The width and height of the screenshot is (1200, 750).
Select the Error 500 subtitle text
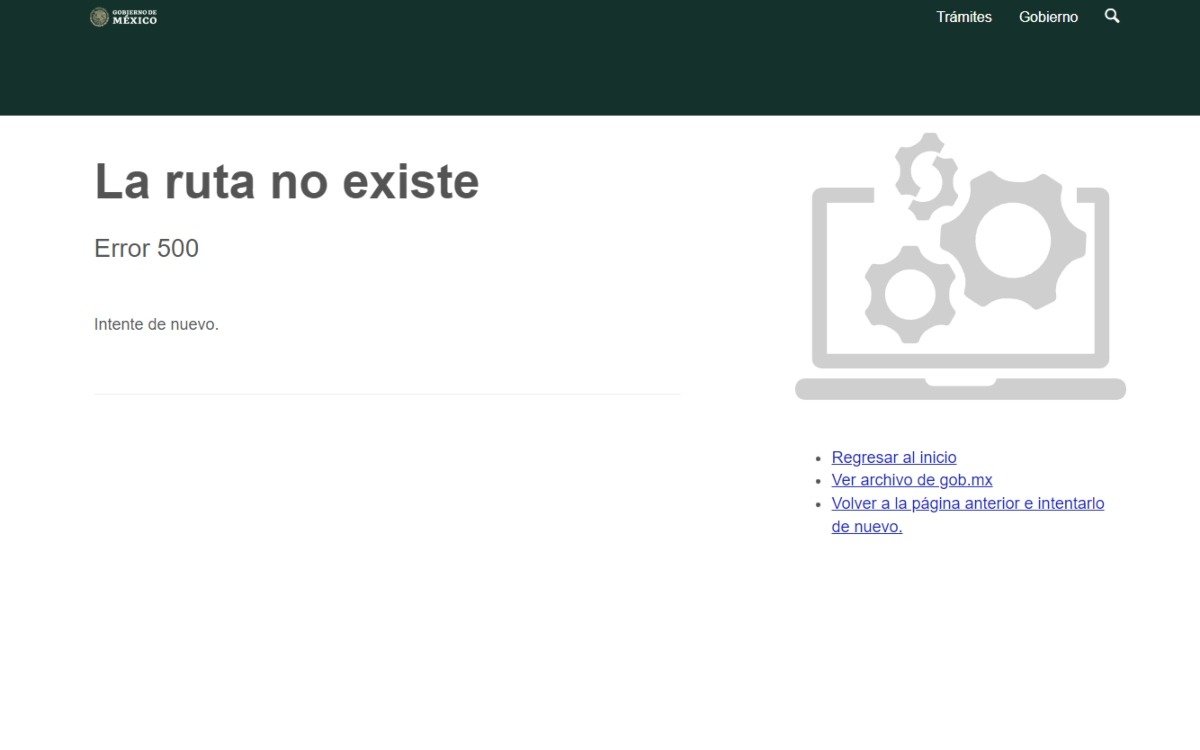pyautogui.click(x=146, y=248)
